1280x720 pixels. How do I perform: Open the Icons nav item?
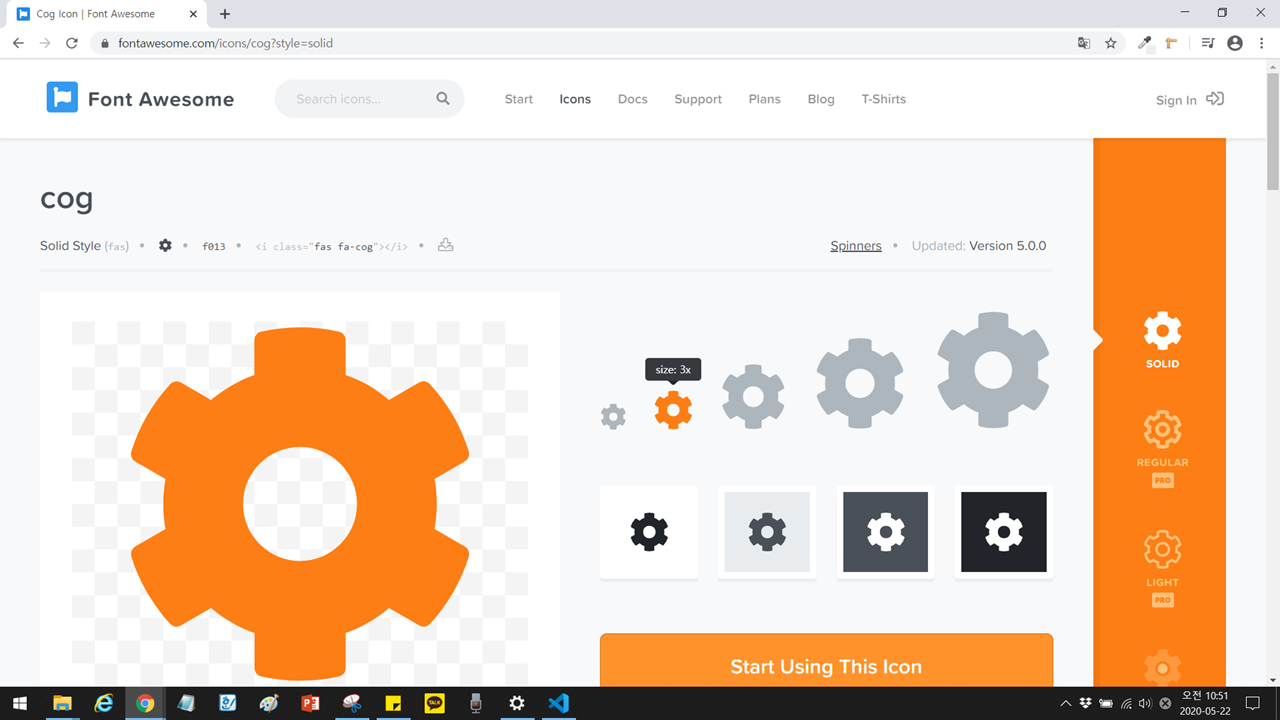tap(575, 99)
